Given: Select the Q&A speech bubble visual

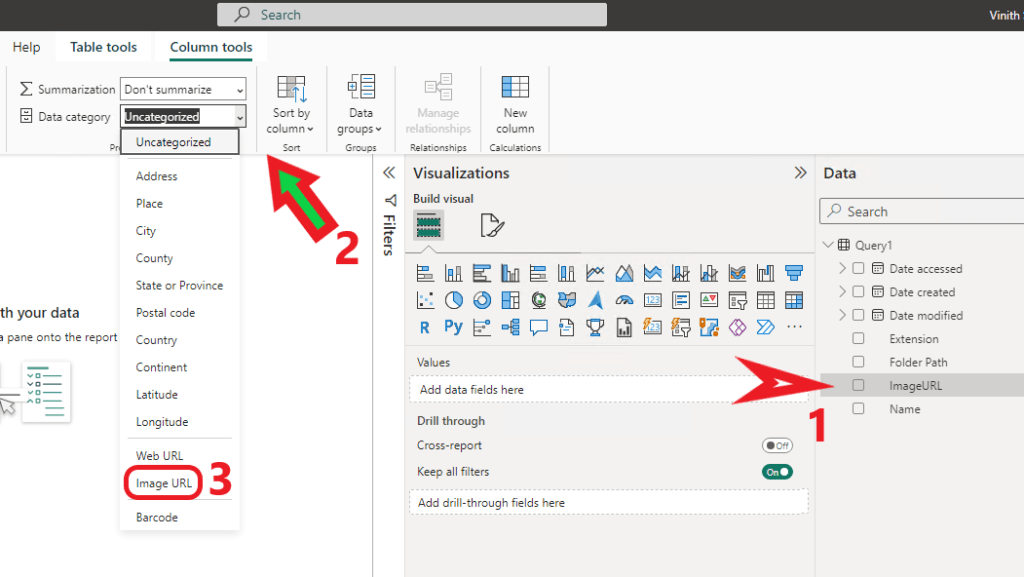Looking at the screenshot, I should [539, 327].
